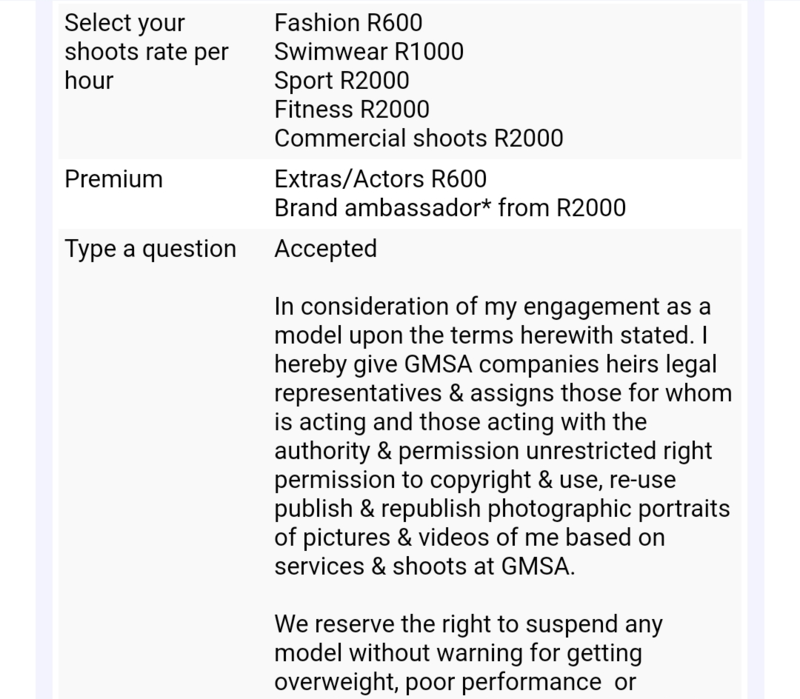800x699 pixels.
Task: Select the 'overweight, poor performance or' line
Action: point(455,682)
